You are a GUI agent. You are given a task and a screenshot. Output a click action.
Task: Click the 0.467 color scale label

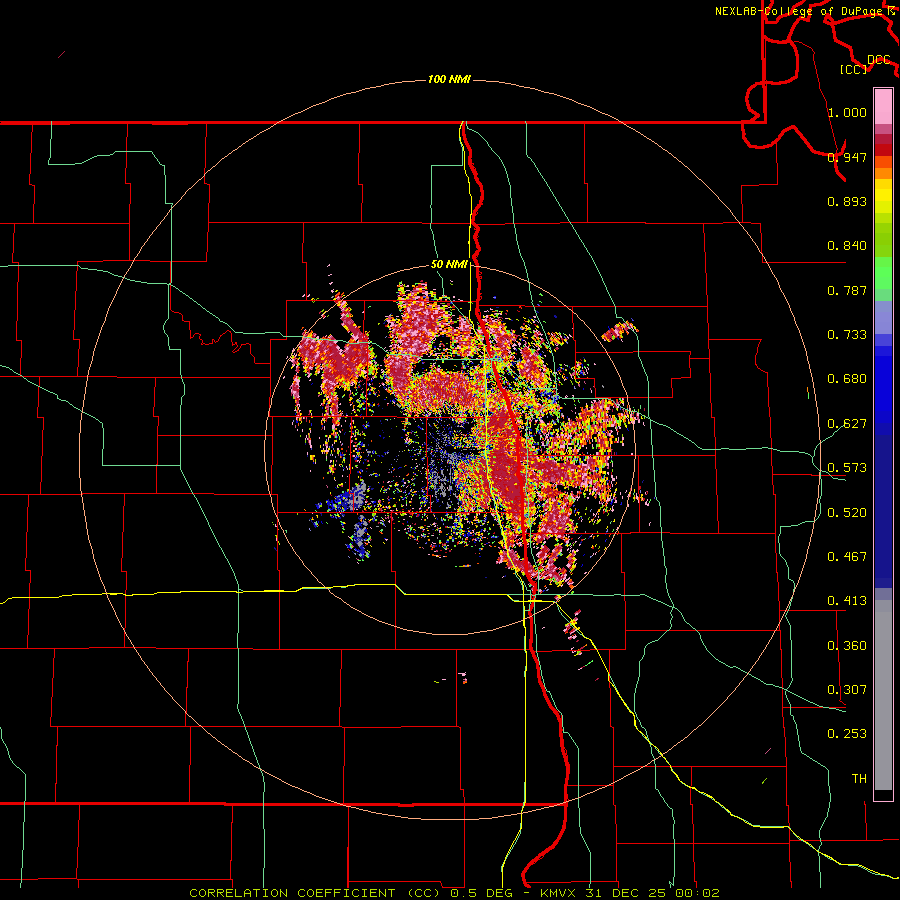(x=847, y=557)
